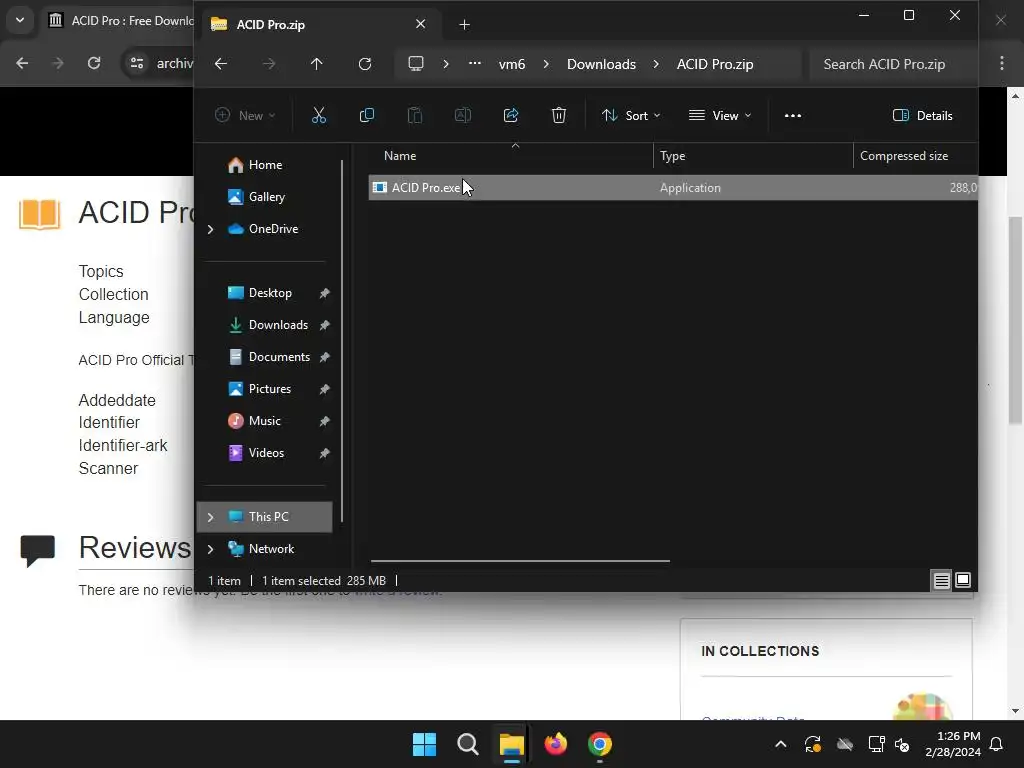This screenshot has height=768, width=1024.
Task: Click the PC monitor icon in address bar
Action: [x=416, y=63]
